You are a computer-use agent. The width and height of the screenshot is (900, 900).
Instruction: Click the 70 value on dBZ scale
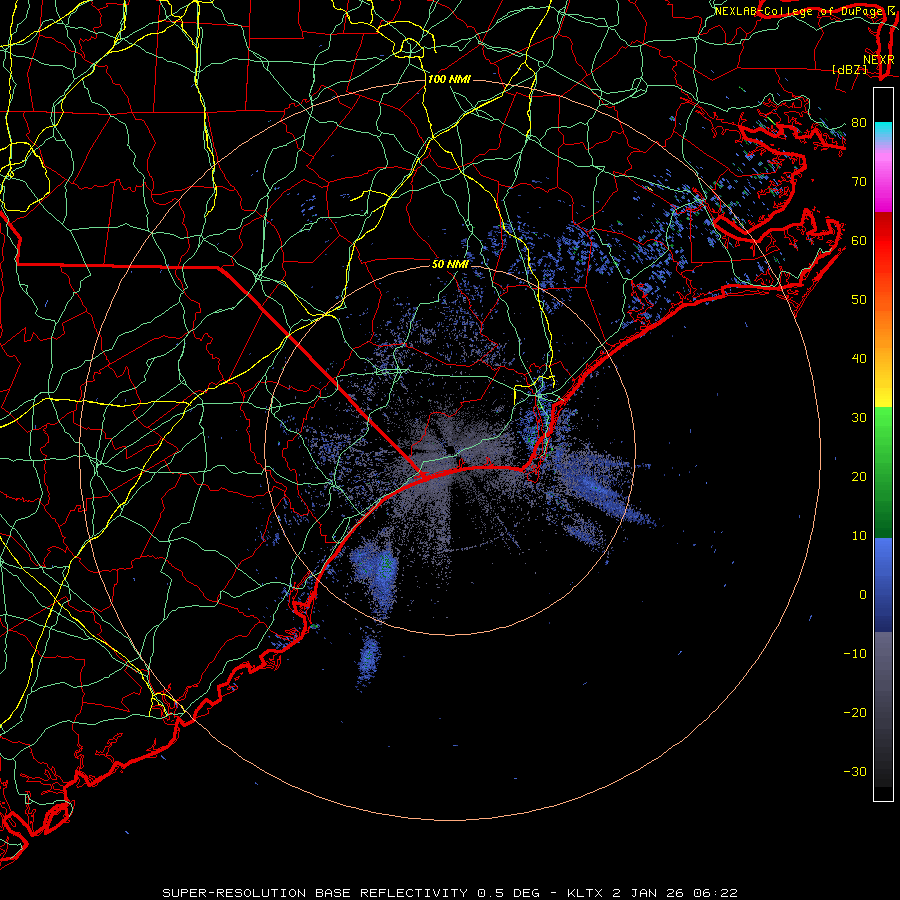(x=859, y=182)
